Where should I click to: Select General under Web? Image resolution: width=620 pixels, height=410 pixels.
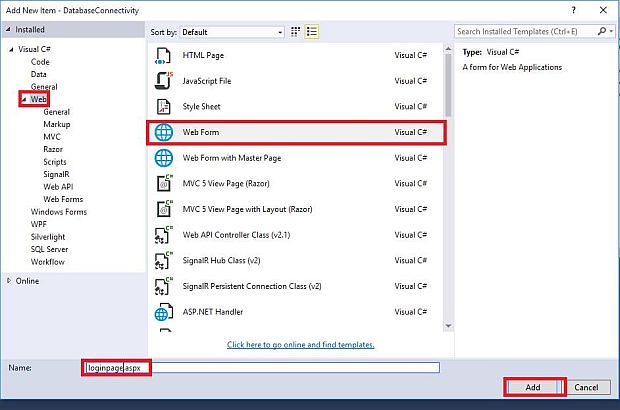(57, 112)
